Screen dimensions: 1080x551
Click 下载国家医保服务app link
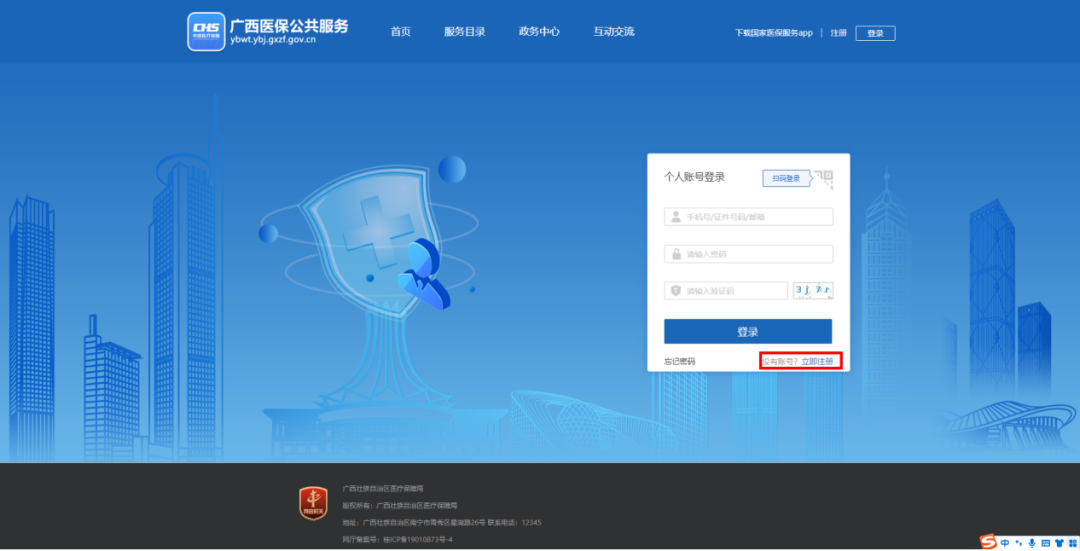pyautogui.click(x=773, y=33)
